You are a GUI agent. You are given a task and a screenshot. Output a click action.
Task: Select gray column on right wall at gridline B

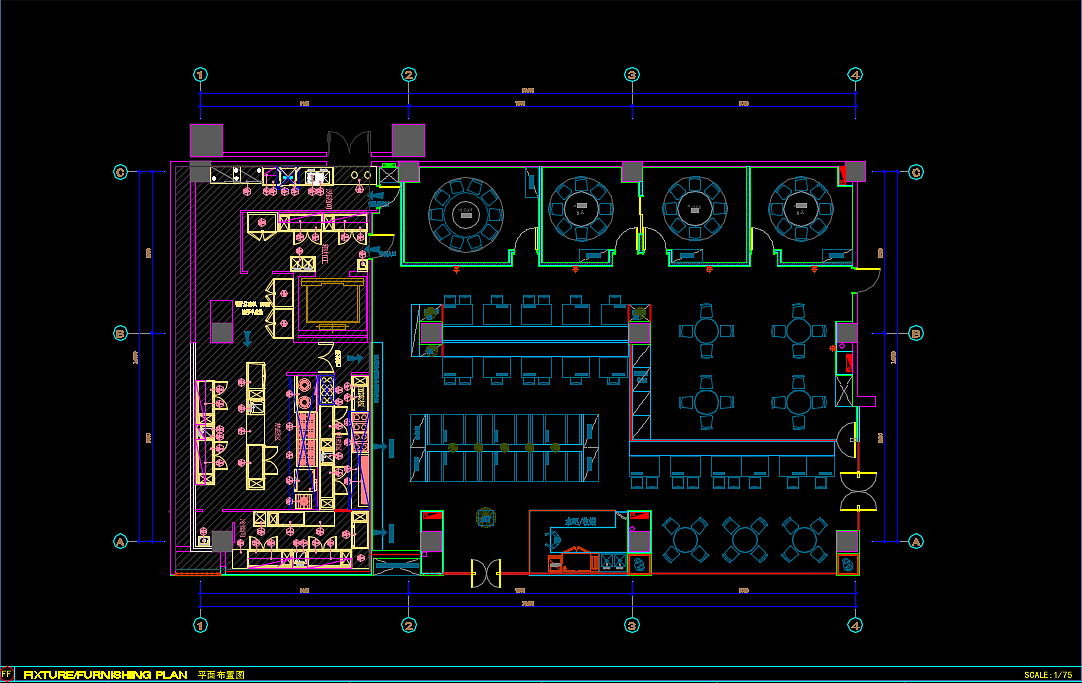847,333
